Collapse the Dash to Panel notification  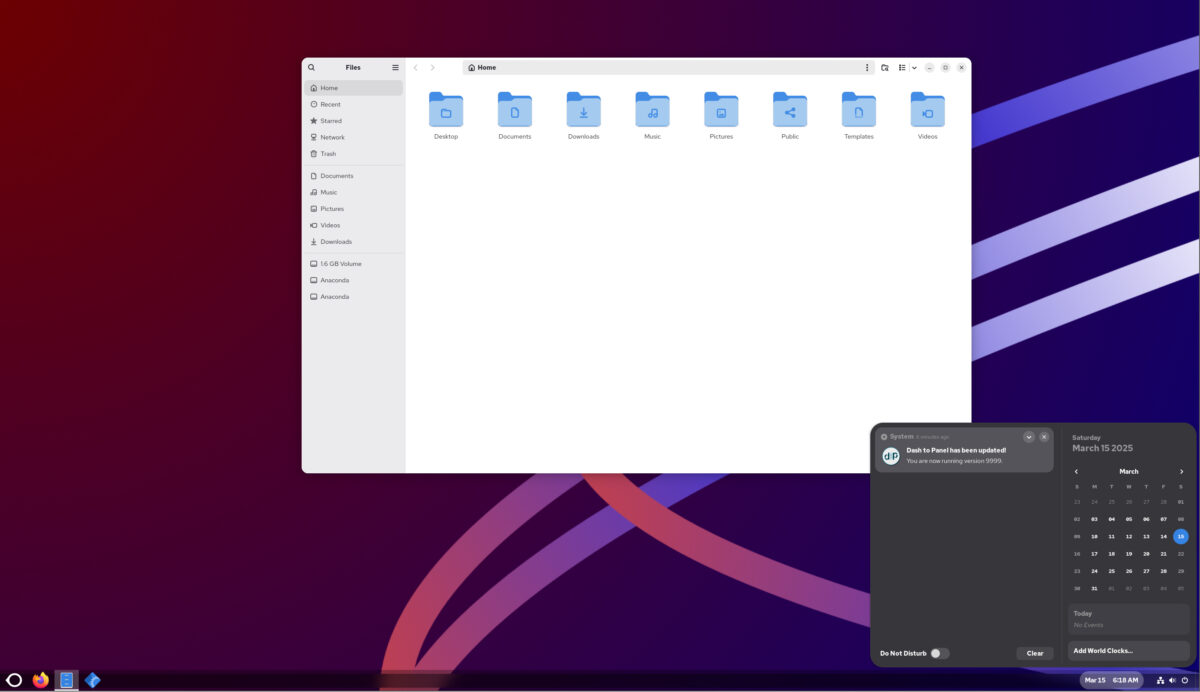(x=1028, y=436)
